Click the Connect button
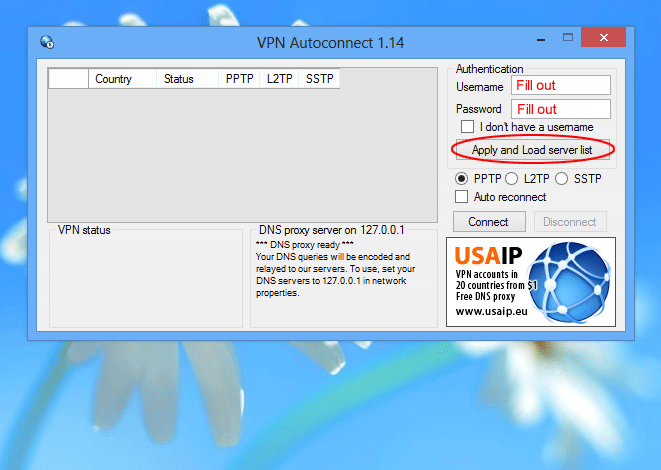 pyautogui.click(x=489, y=222)
